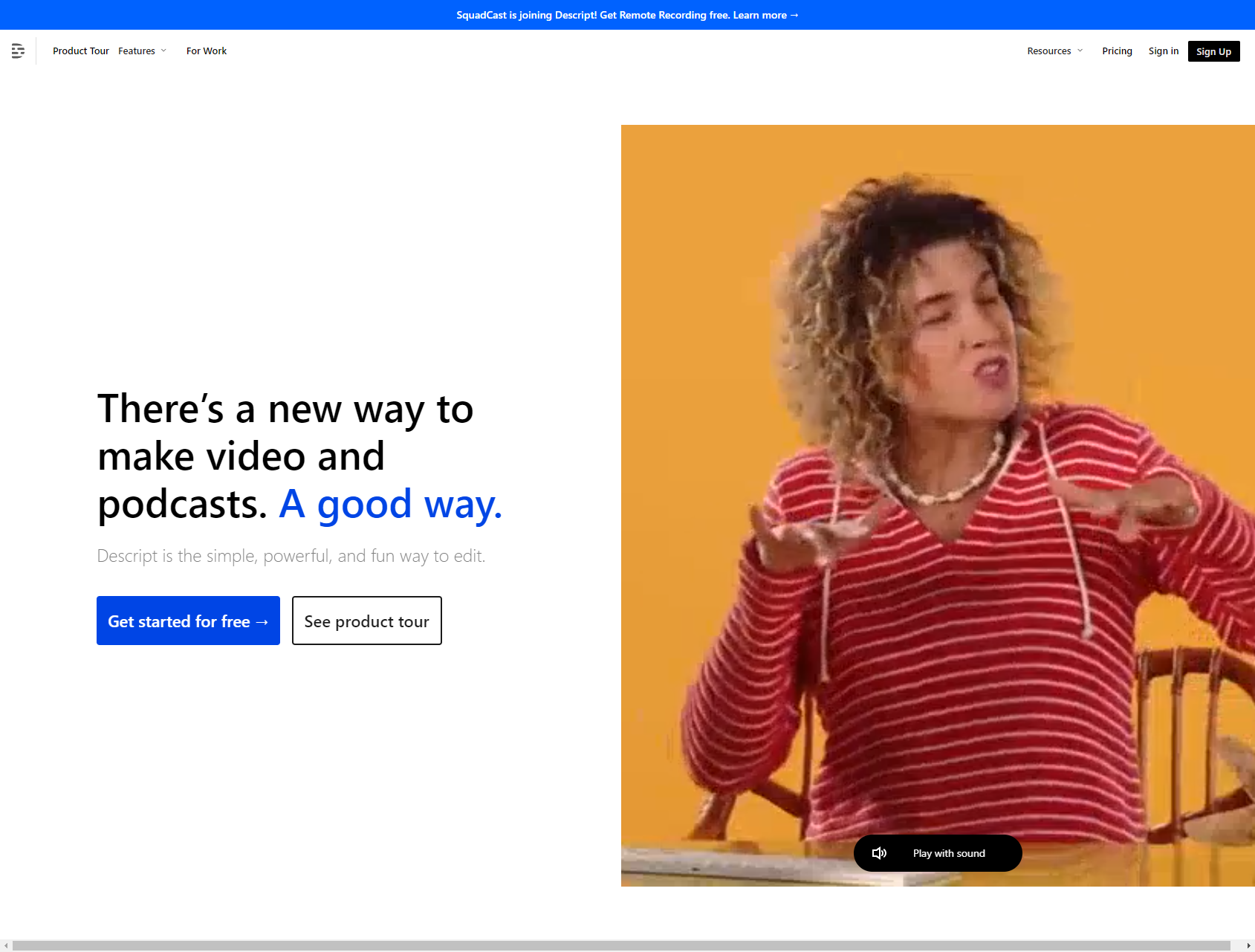Click the speaker icon on the video

pyautogui.click(x=879, y=853)
